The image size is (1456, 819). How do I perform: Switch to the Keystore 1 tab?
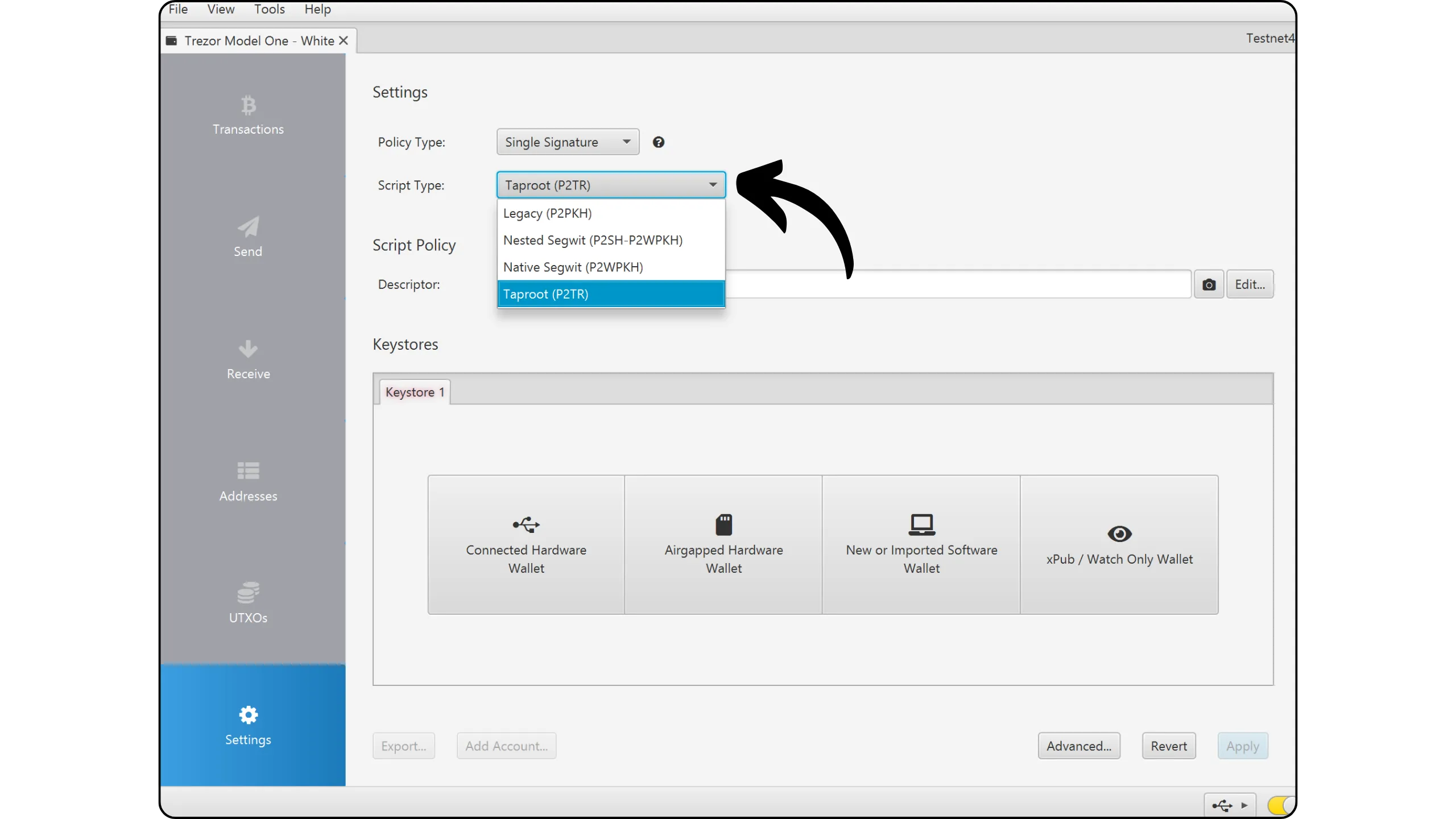pos(414,392)
